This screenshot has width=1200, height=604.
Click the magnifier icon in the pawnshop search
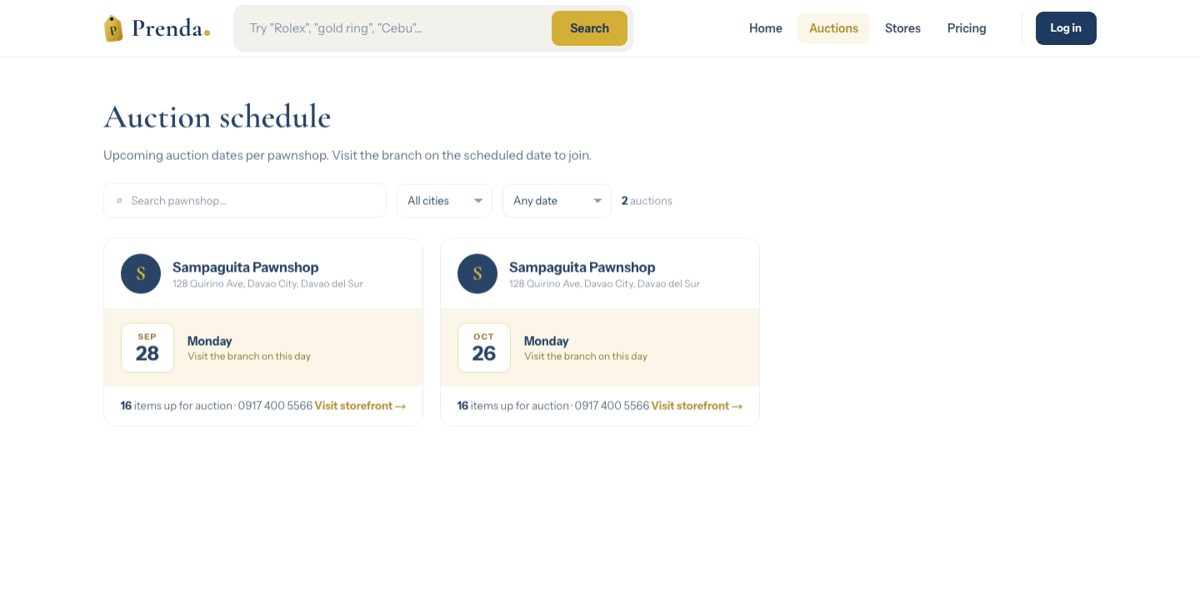coord(120,201)
